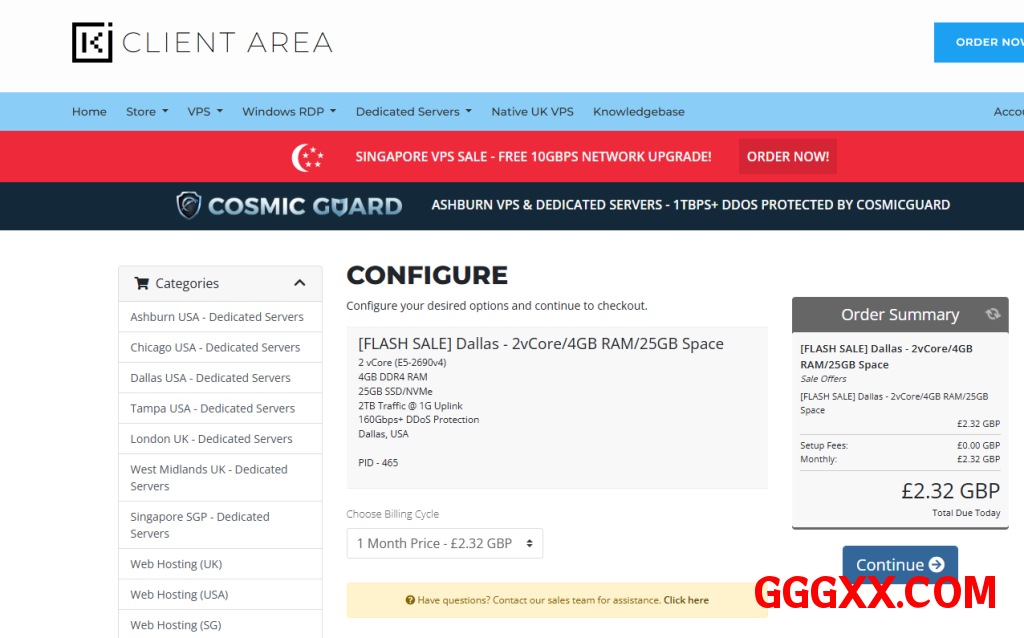The image size is (1024, 638).
Task: Click the red ORDER NOW! banner button
Action: tap(787, 156)
